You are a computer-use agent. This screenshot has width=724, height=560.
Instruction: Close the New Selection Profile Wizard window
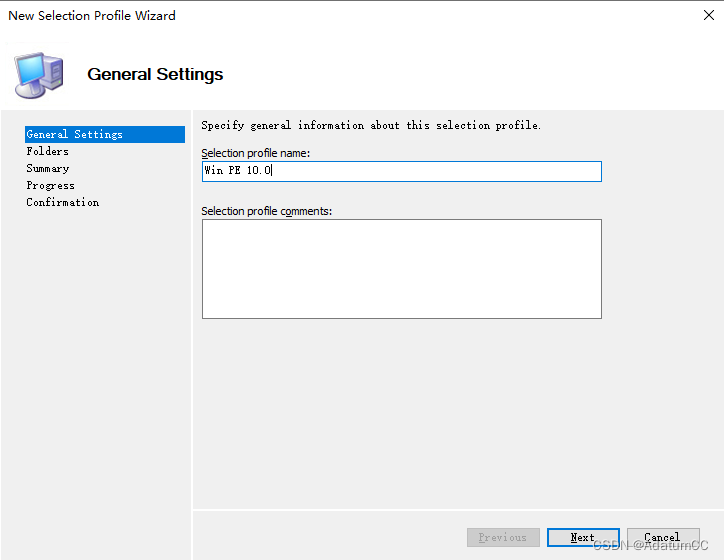(709, 15)
